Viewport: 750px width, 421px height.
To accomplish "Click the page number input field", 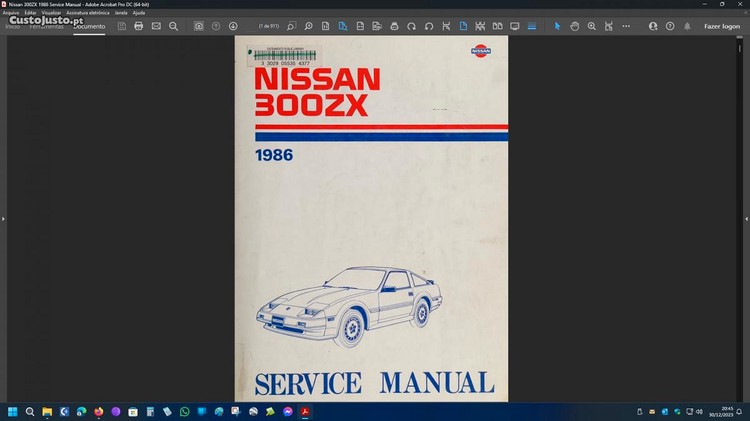I will (270, 26).
